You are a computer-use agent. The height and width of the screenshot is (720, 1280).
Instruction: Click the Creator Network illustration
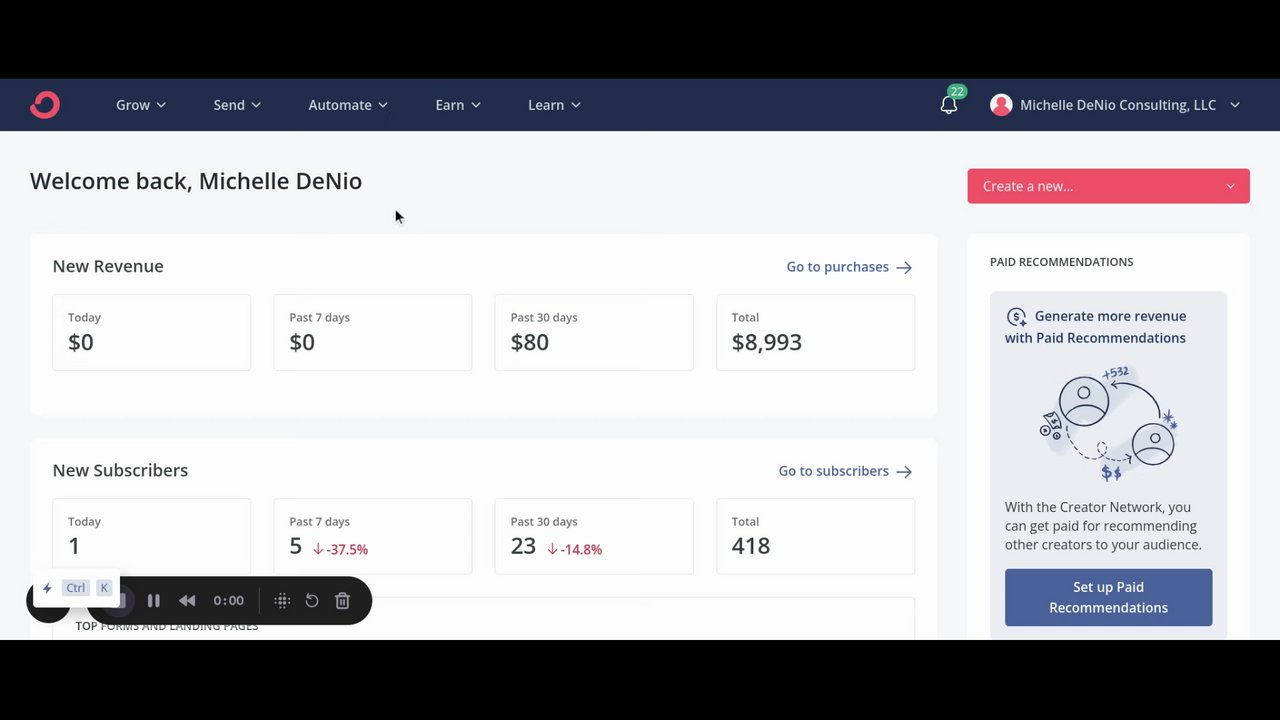pos(1108,424)
